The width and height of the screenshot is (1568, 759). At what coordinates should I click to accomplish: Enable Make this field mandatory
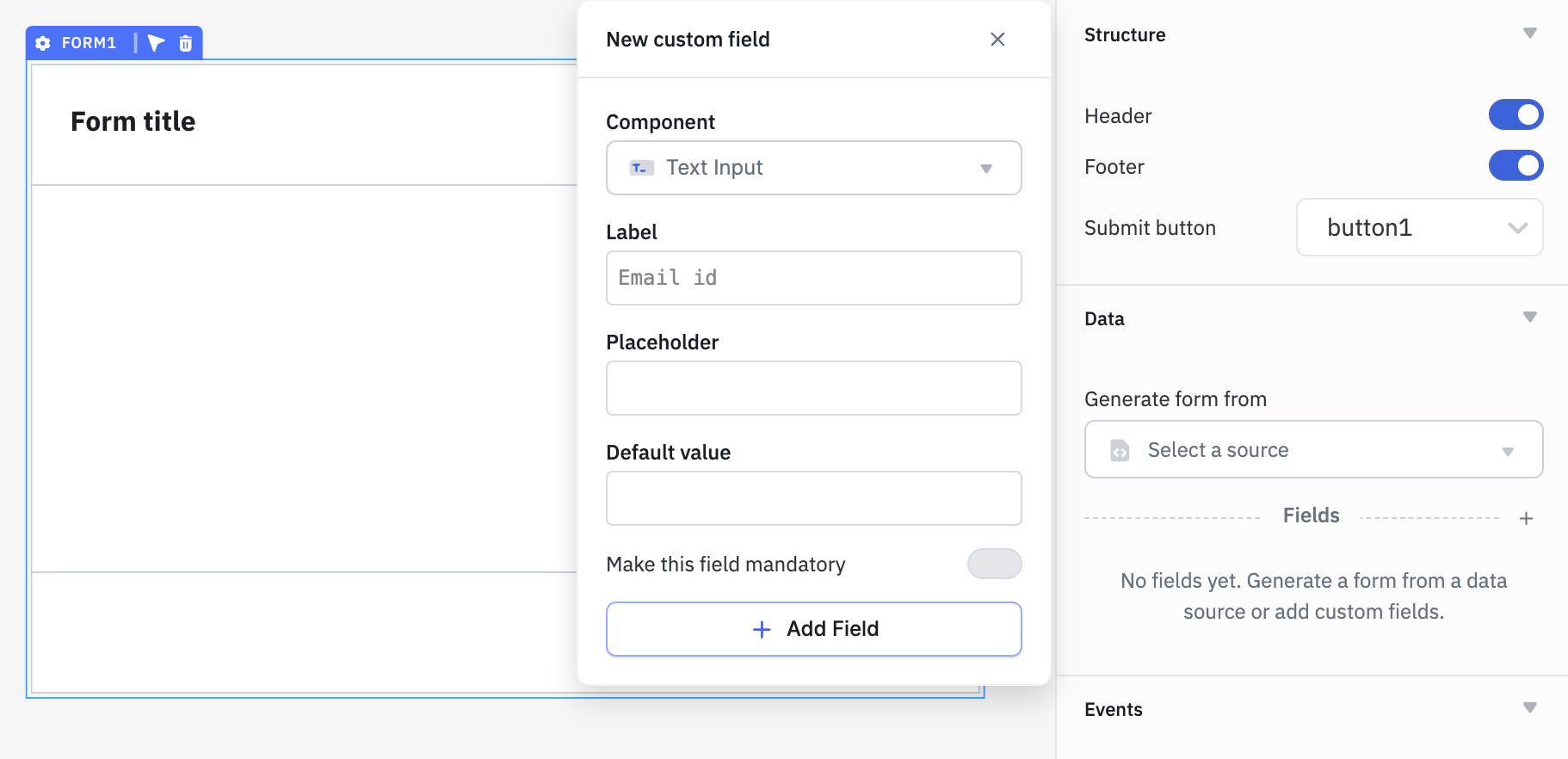tap(994, 564)
